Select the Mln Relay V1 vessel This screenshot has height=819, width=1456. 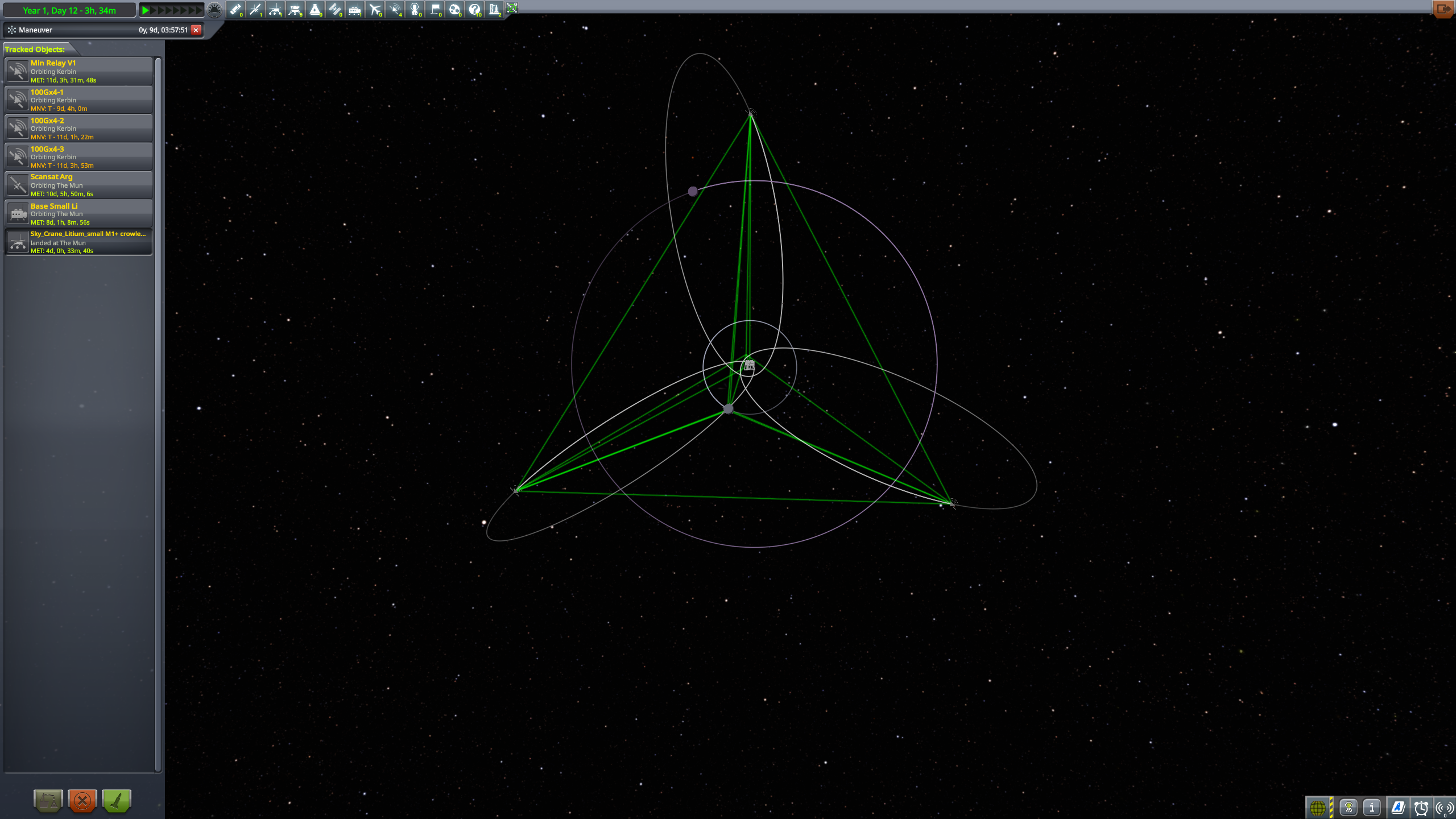[x=79, y=71]
